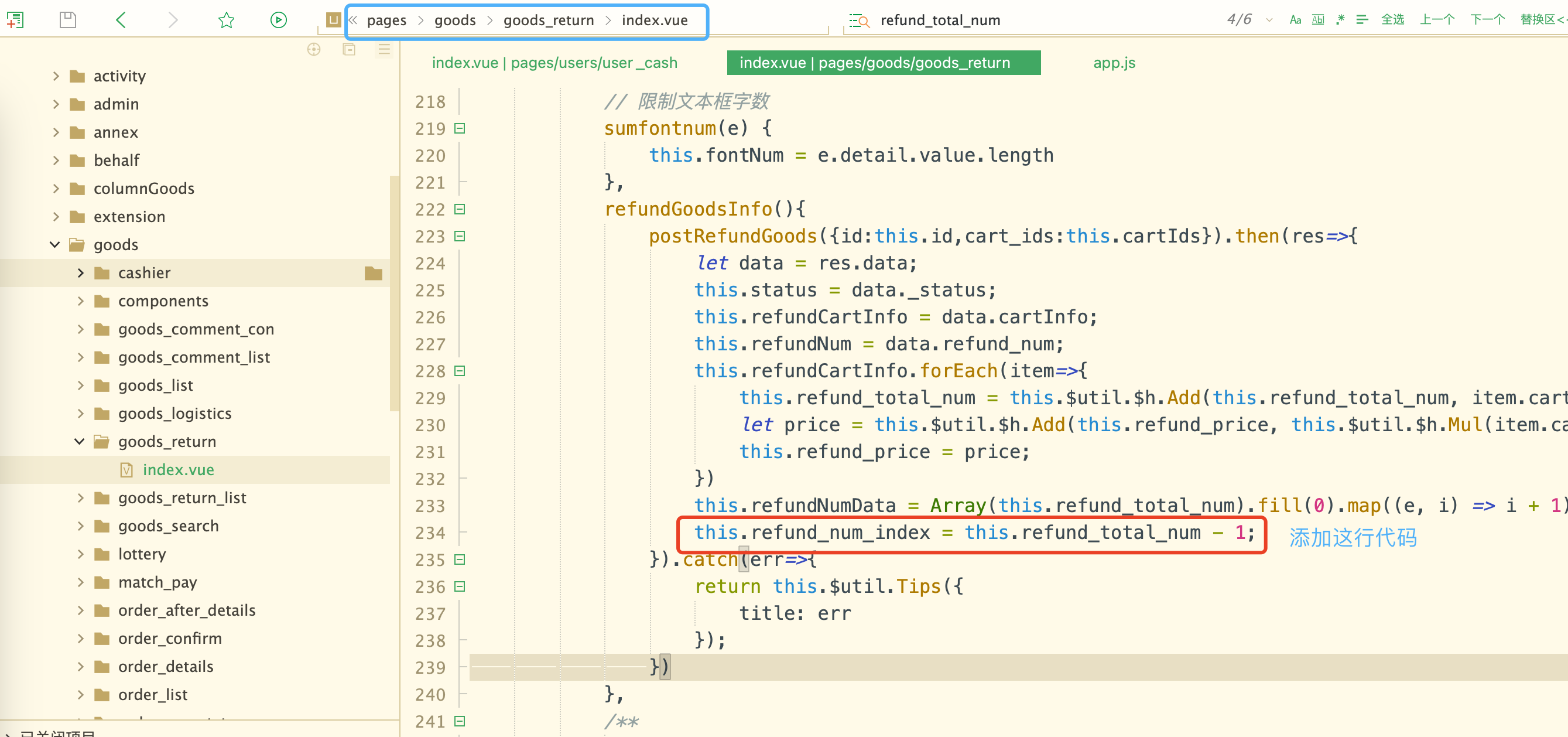Go back with the left arrow
This screenshot has height=737, width=1568.
pos(121,20)
